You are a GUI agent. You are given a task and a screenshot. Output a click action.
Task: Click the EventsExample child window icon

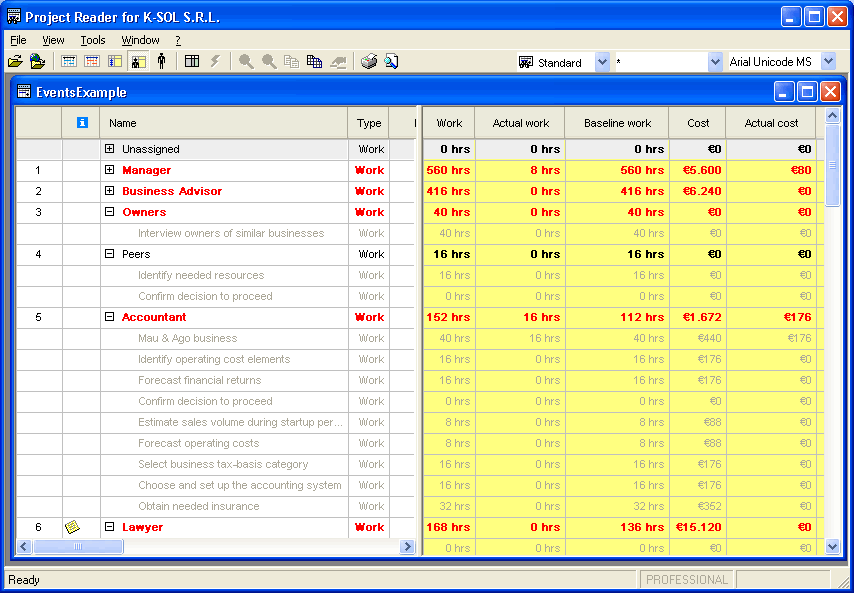coord(24,92)
